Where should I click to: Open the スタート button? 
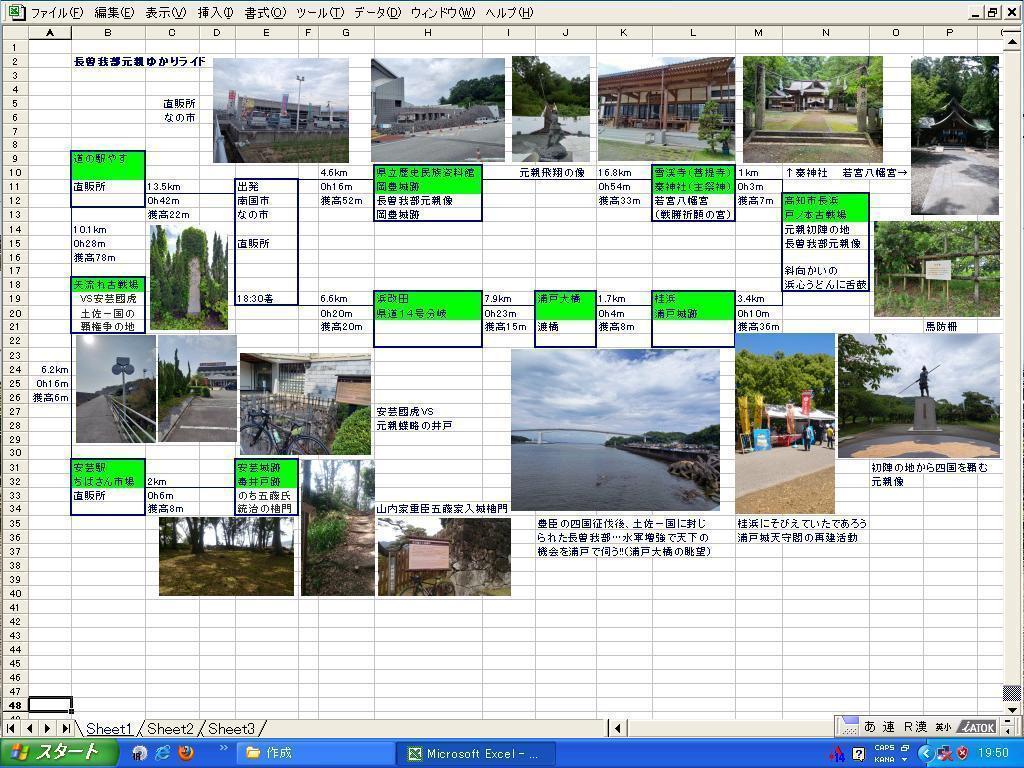click(x=56, y=753)
